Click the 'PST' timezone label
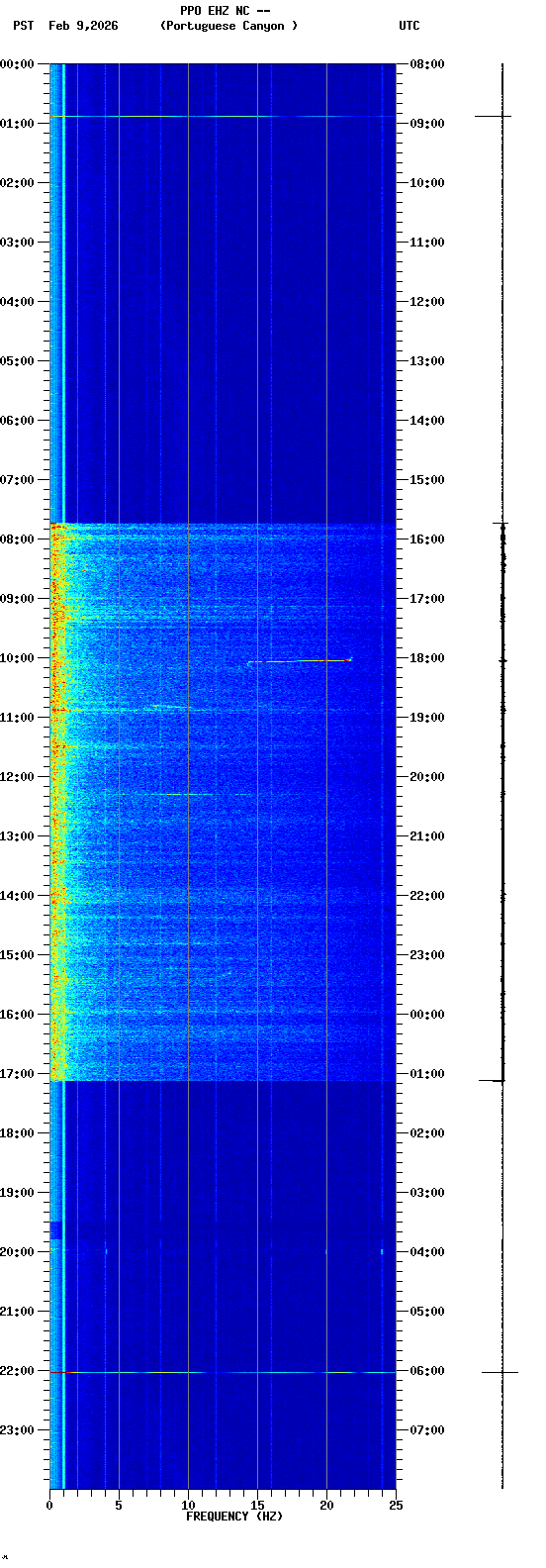This screenshot has width=546, height=1568. (x=23, y=26)
